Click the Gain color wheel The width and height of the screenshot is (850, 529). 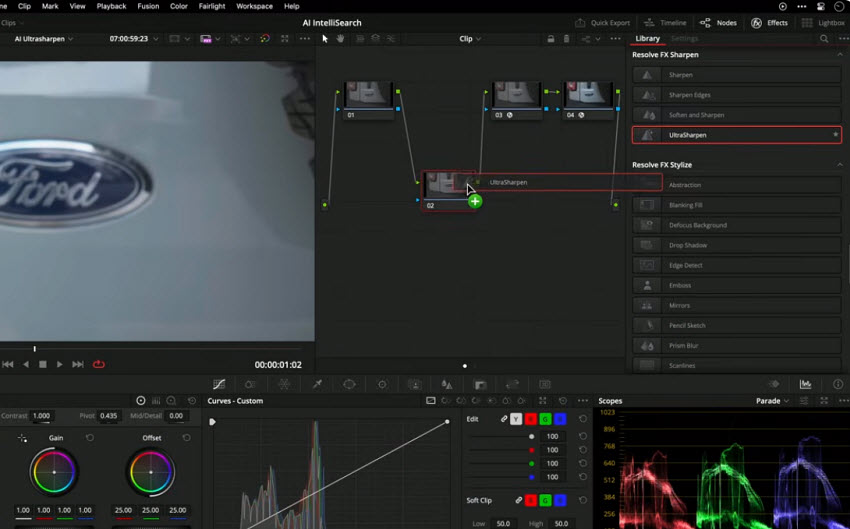click(x=54, y=472)
